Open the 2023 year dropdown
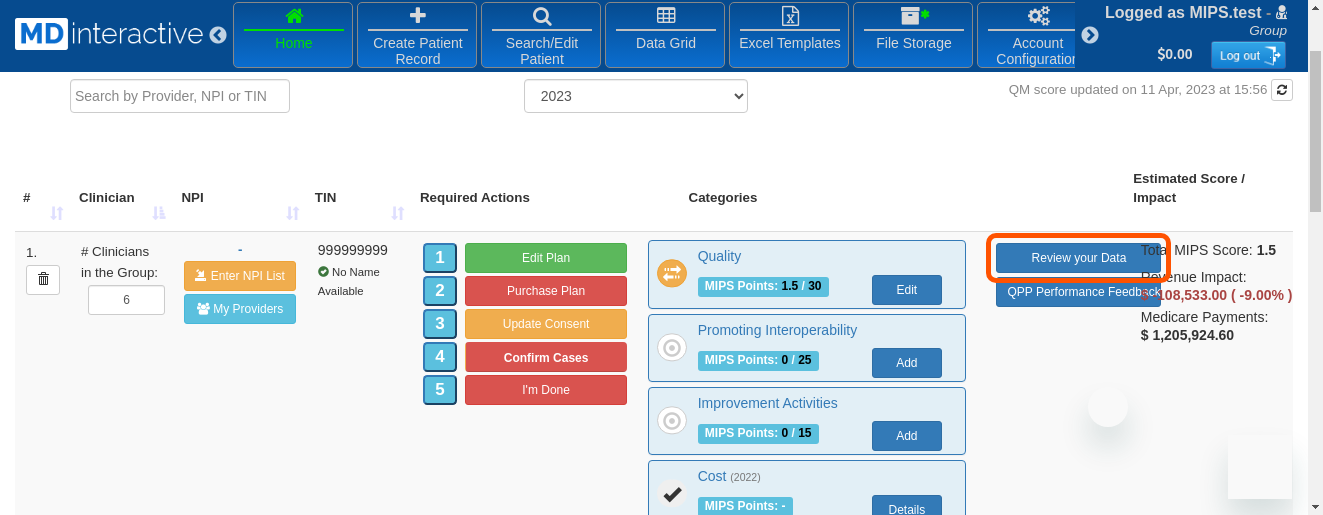The width and height of the screenshot is (1323, 515). 635,96
